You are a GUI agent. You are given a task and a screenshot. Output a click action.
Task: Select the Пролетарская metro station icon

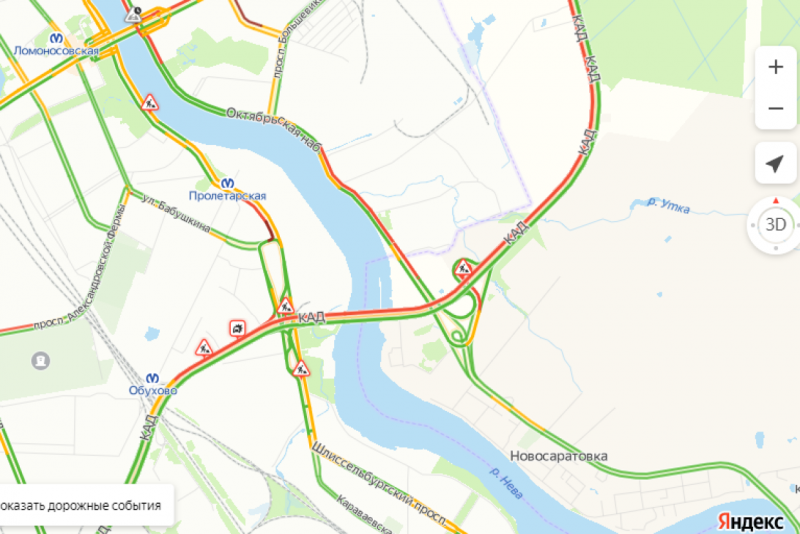(x=228, y=183)
